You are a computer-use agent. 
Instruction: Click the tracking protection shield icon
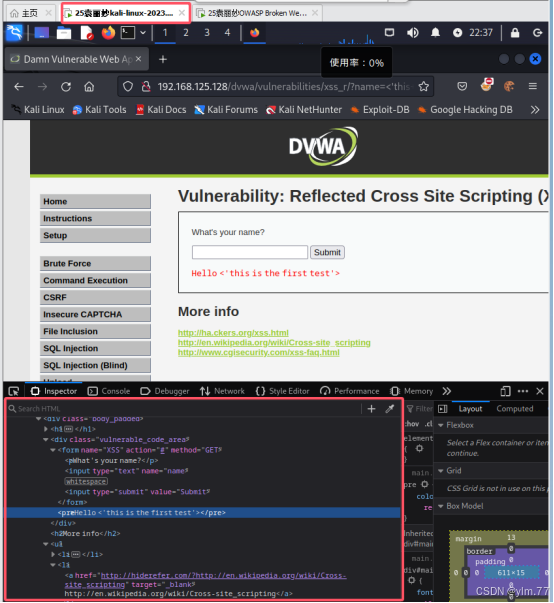tap(128, 87)
